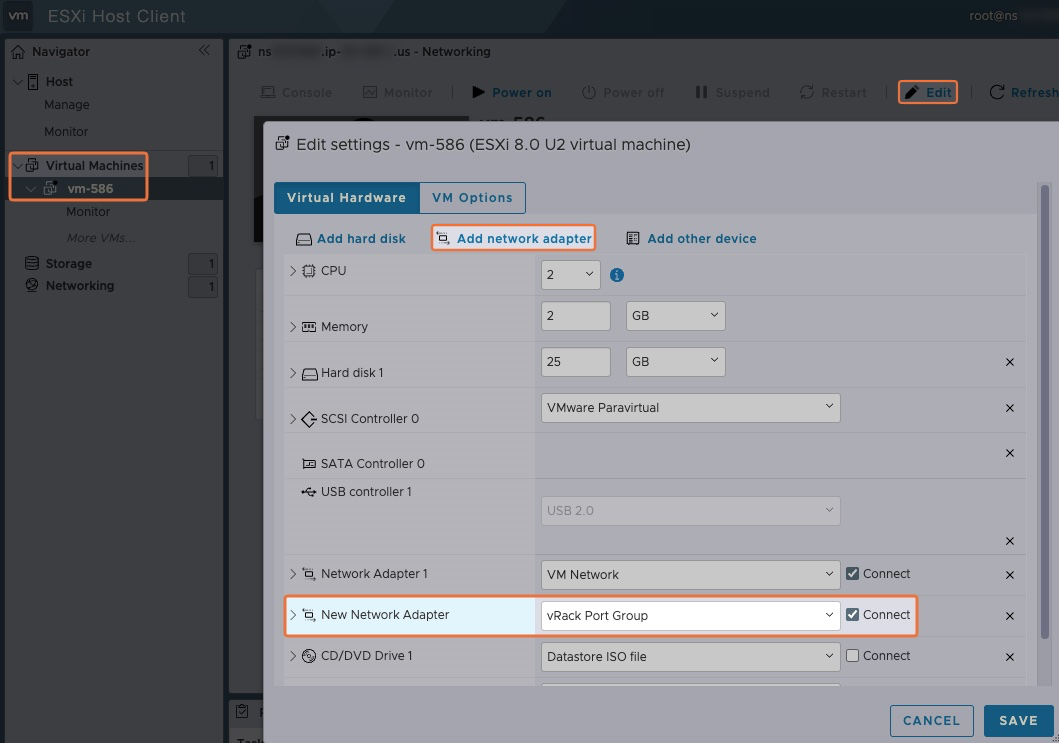Click the Refresh circular arrow icon
Image resolution: width=1059 pixels, height=743 pixels.
[997, 92]
